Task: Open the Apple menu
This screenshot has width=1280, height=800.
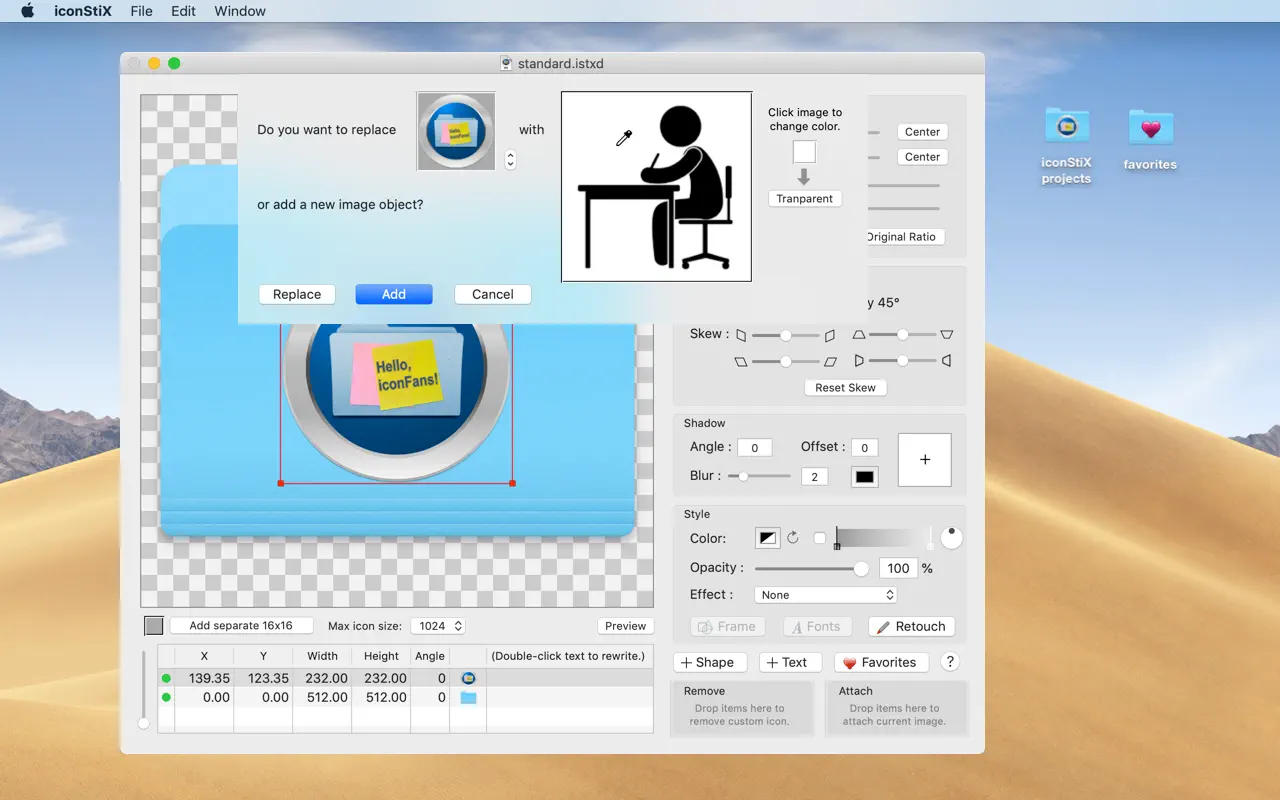Action: 27,11
